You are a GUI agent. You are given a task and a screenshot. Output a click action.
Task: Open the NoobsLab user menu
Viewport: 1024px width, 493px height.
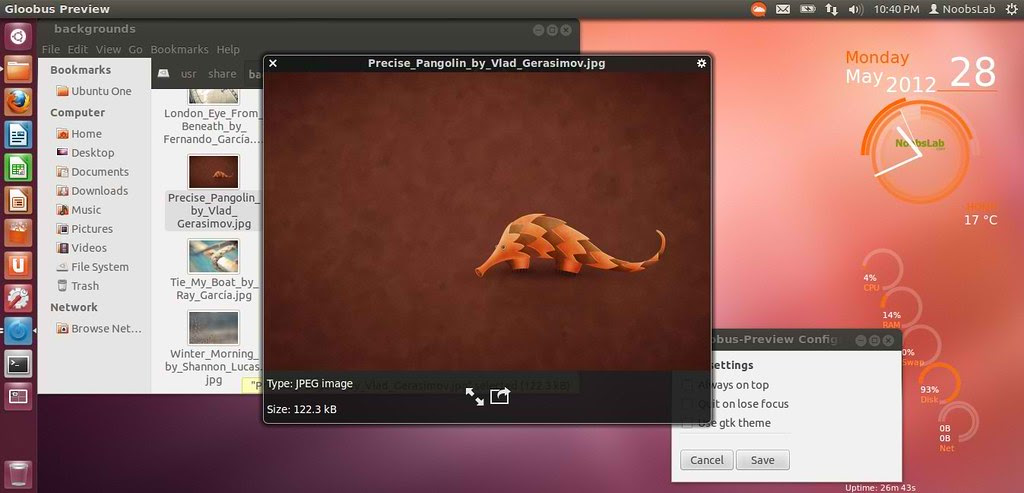tap(962, 9)
